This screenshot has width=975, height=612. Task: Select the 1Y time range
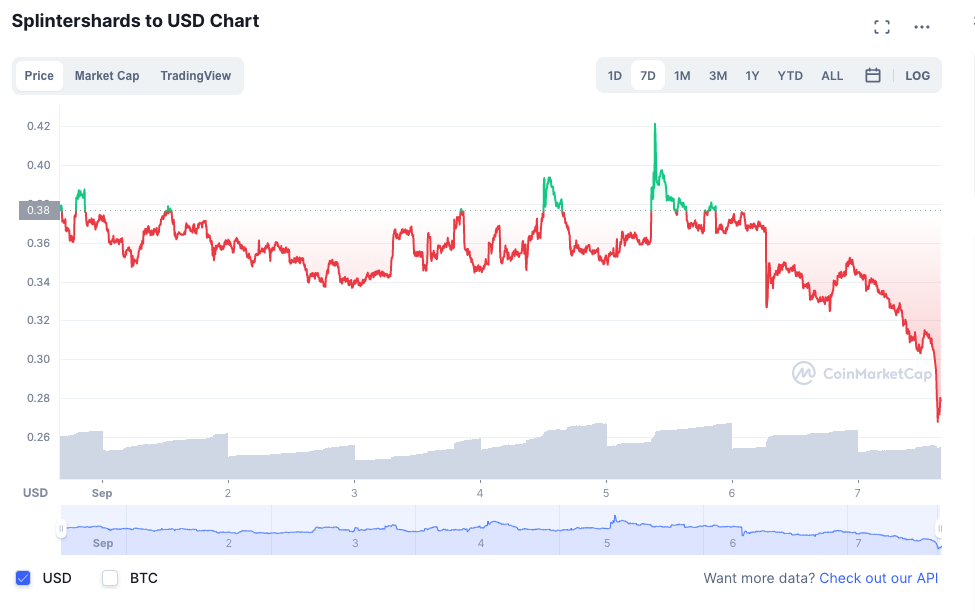click(752, 76)
